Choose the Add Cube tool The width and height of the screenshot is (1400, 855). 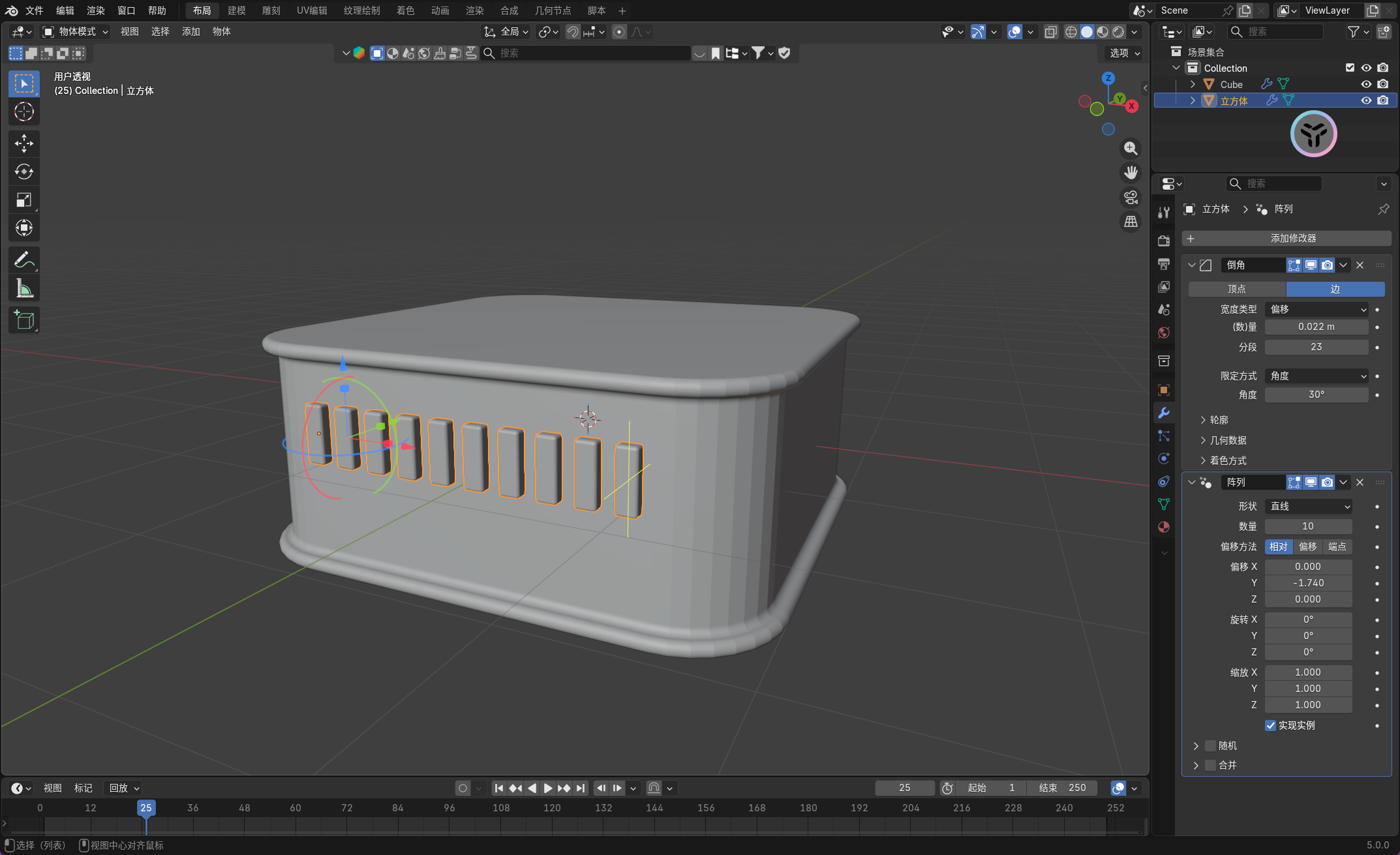pyautogui.click(x=24, y=320)
